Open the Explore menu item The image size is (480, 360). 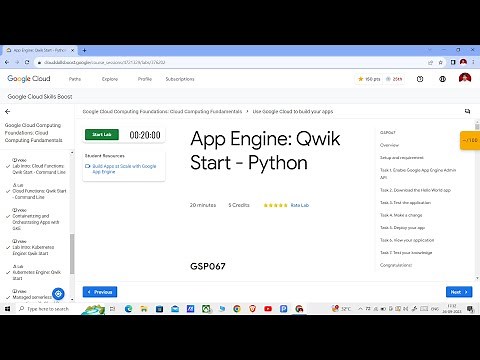(110, 79)
